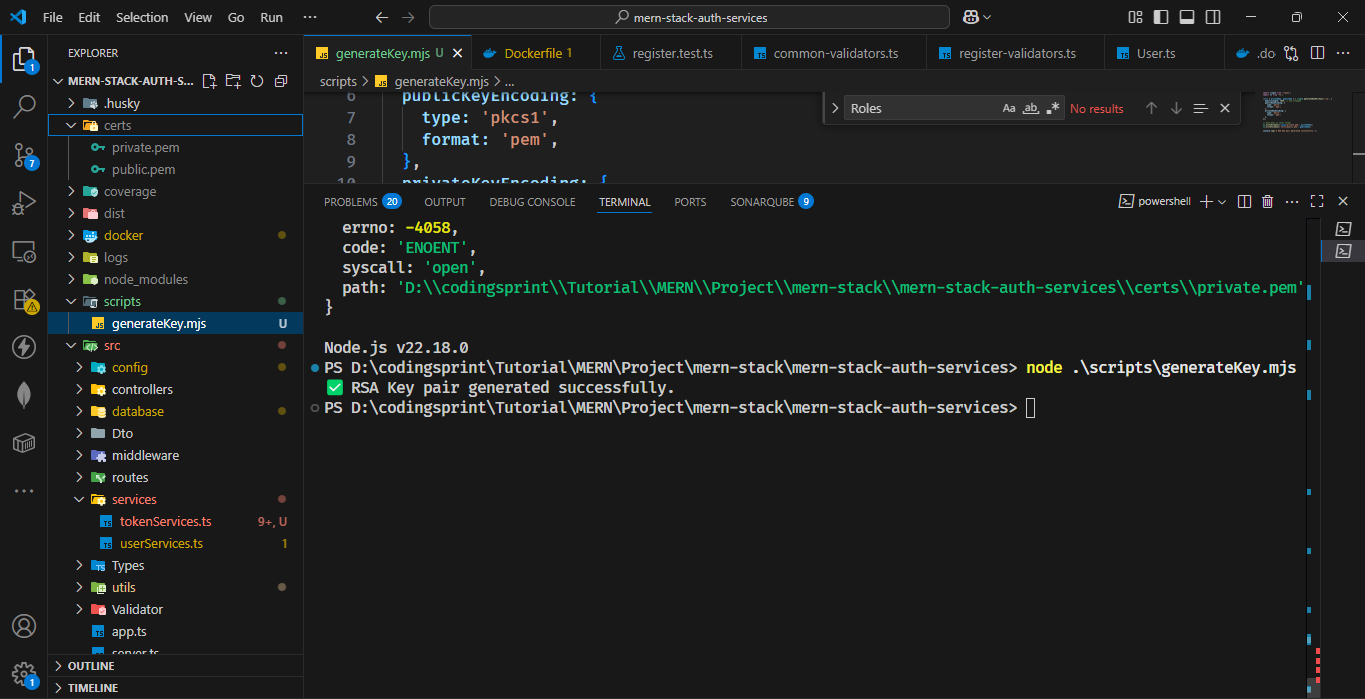Split the terminal
The image size is (1365, 699).
tap(1245, 201)
